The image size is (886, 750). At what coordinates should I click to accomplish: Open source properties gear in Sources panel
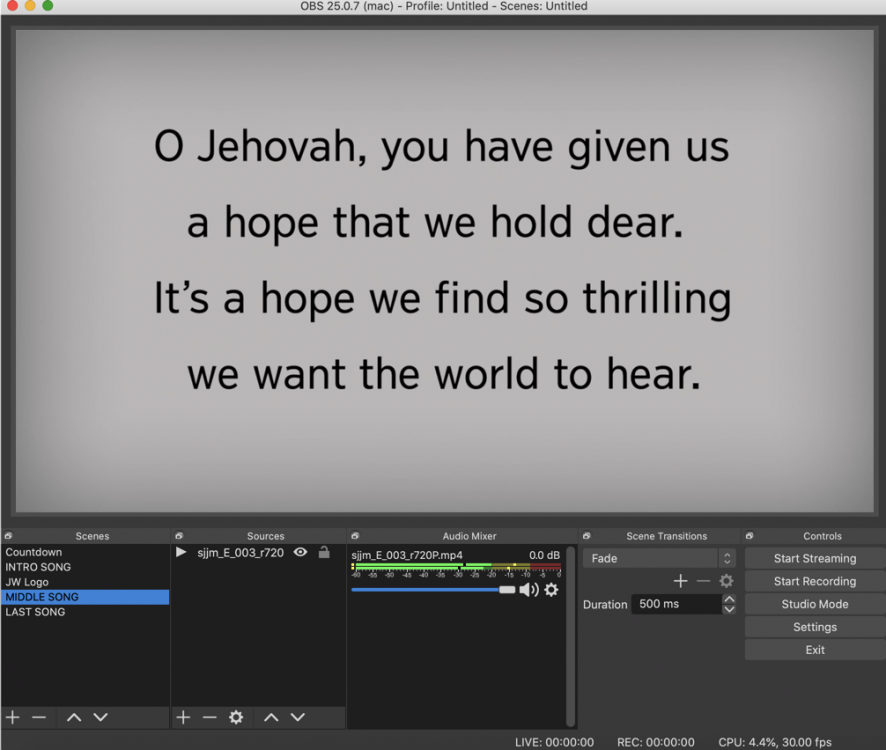click(236, 717)
